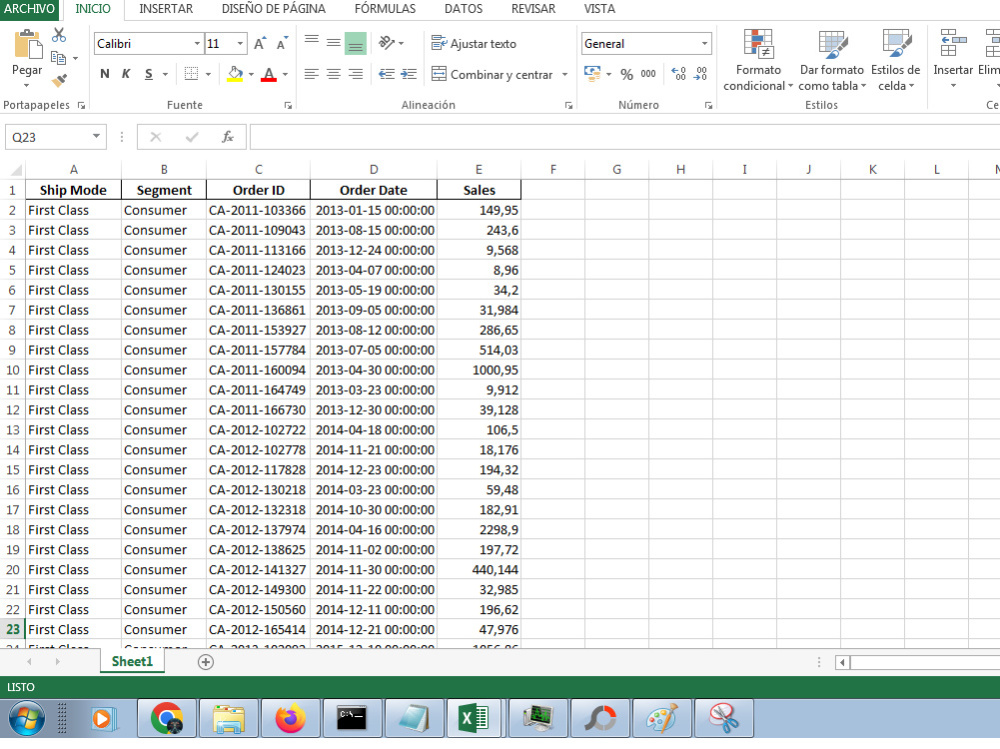Click Ajustar texto button
Viewport: 1000px width, 749px height.
click(x=474, y=43)
